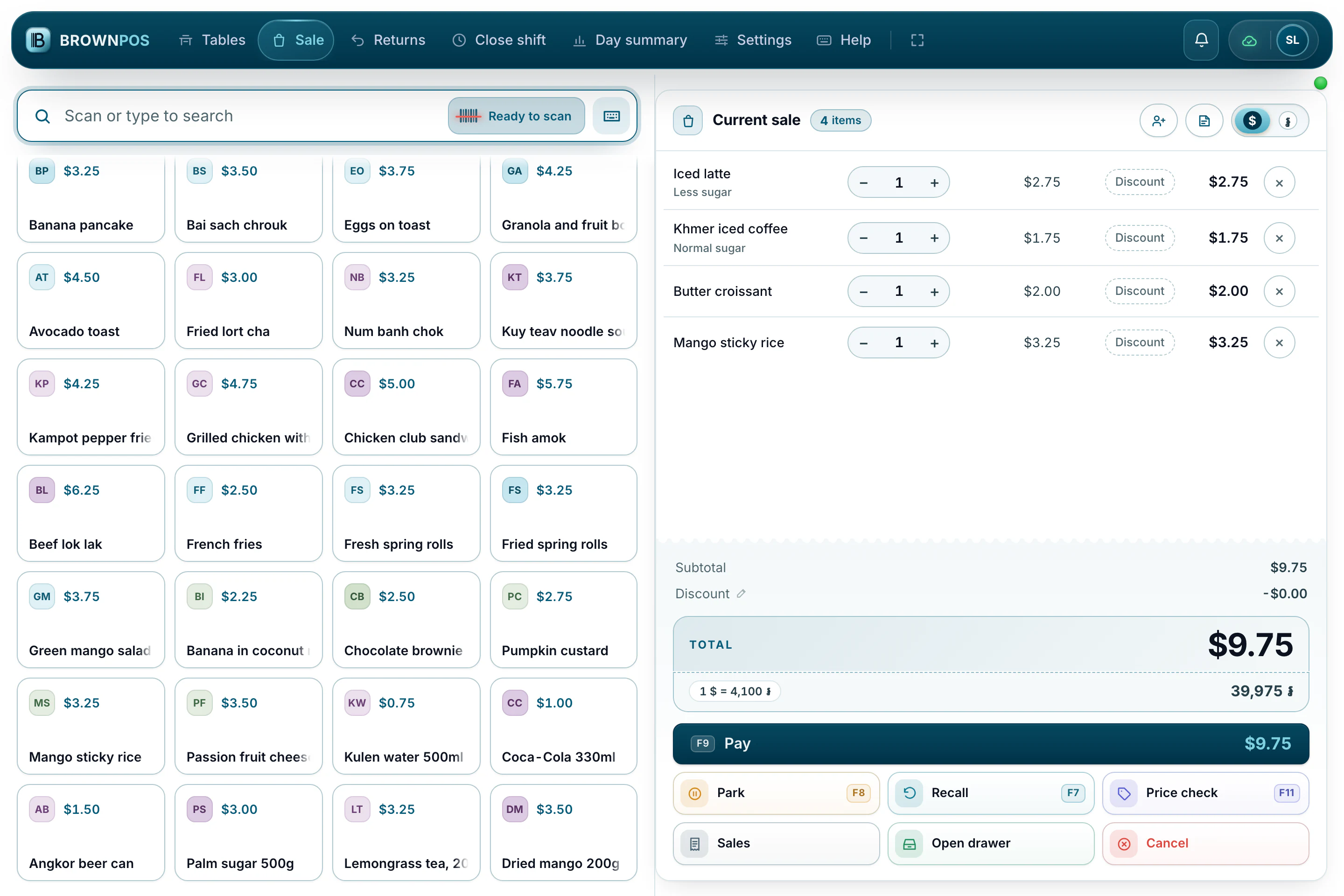The height and width of the screenshot is (896, 1344).
Task: Increase Iced latte quantity
Action: 934,183
